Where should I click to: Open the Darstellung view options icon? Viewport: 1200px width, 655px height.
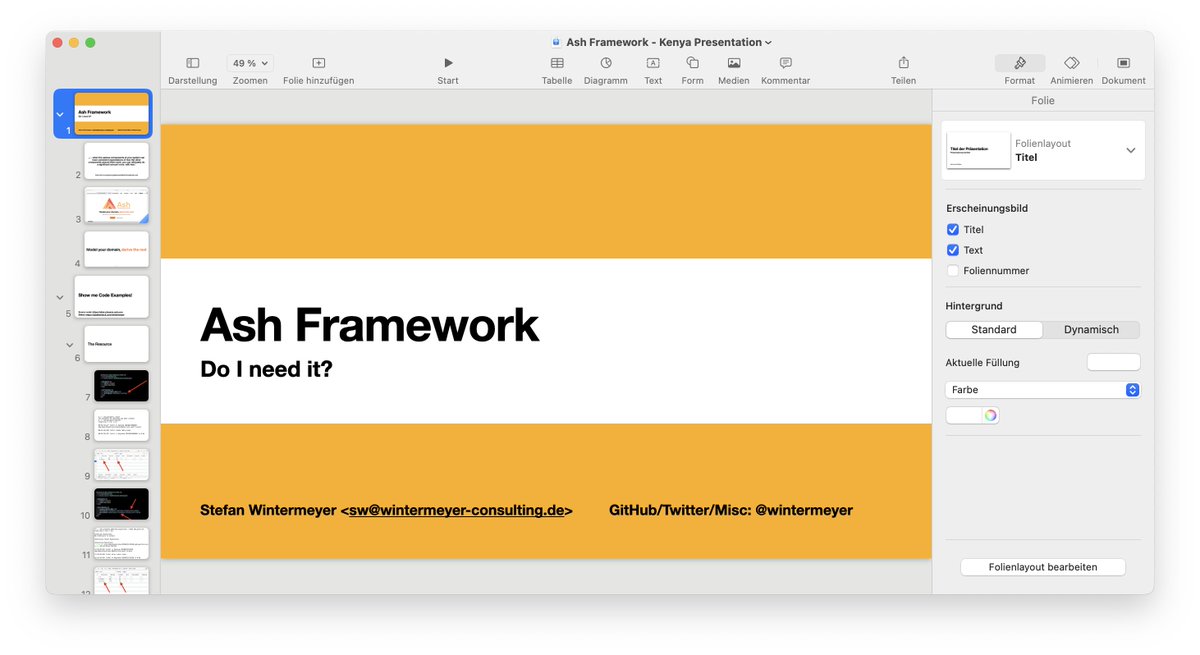[193, 63]
